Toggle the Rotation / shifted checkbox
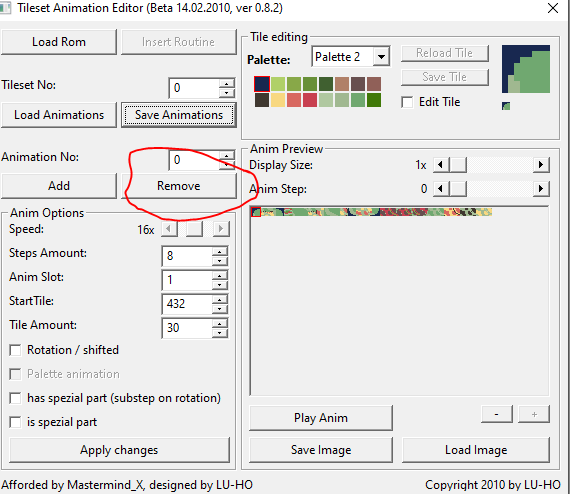Screen dimensions: 570x494 [15, 350]
